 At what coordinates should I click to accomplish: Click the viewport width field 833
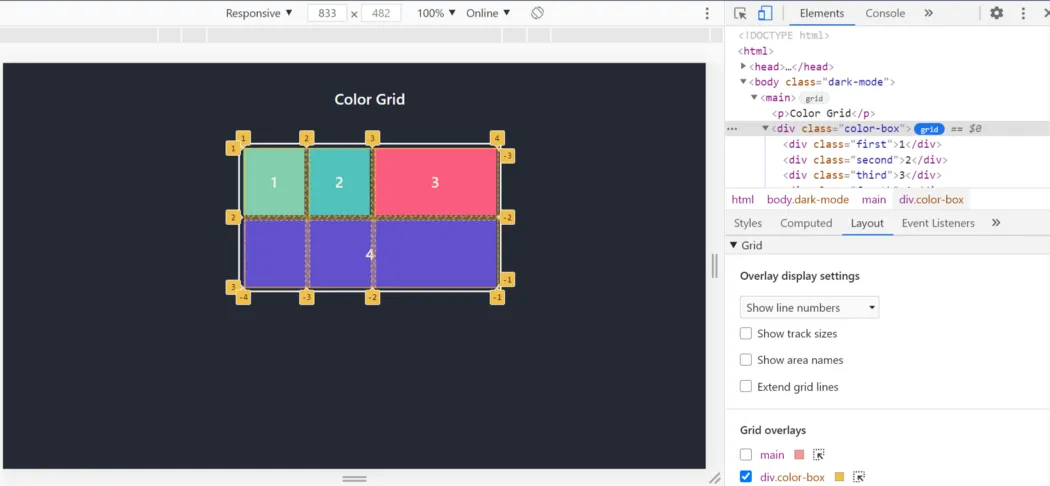coord(327,13)
